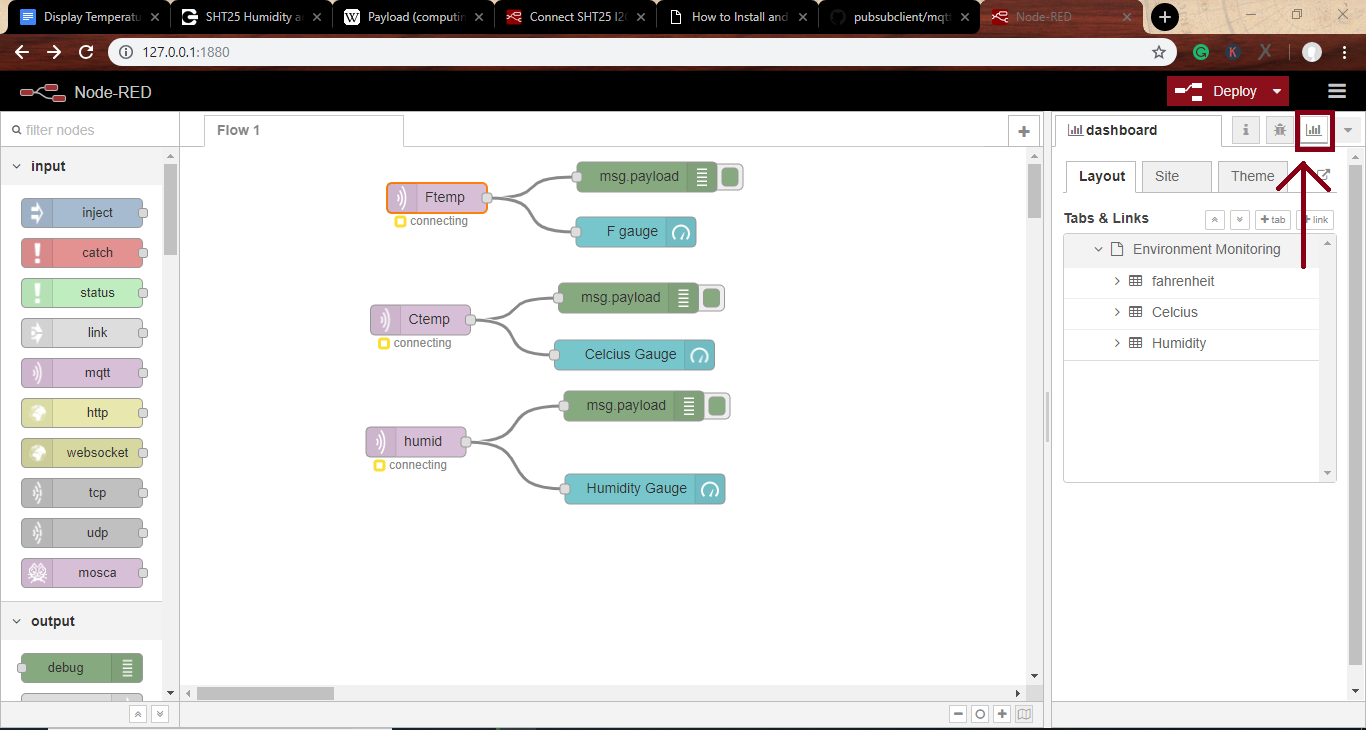Collapse the Environment Monitoring tab tree
The width and height of the screenshot is (1366, 730).
(x=1098, y=249)
